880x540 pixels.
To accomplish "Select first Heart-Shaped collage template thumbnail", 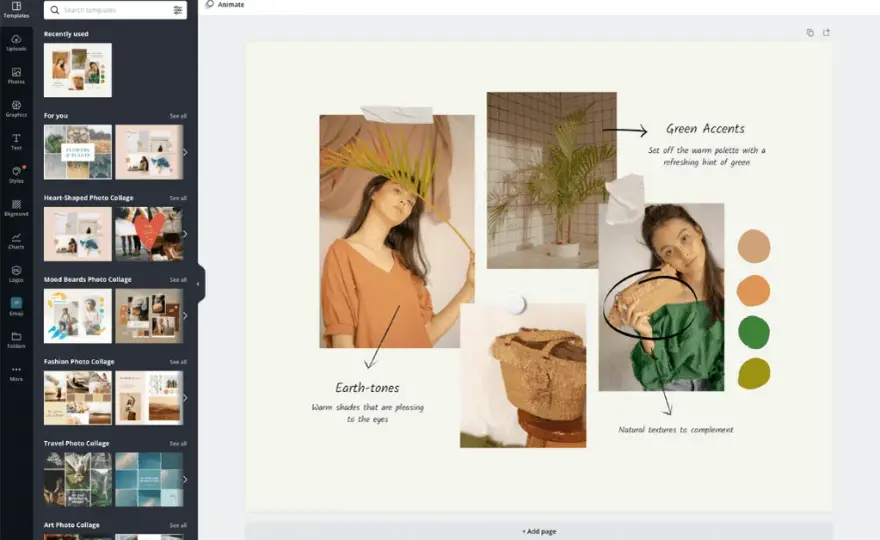I will pos(77,234).
